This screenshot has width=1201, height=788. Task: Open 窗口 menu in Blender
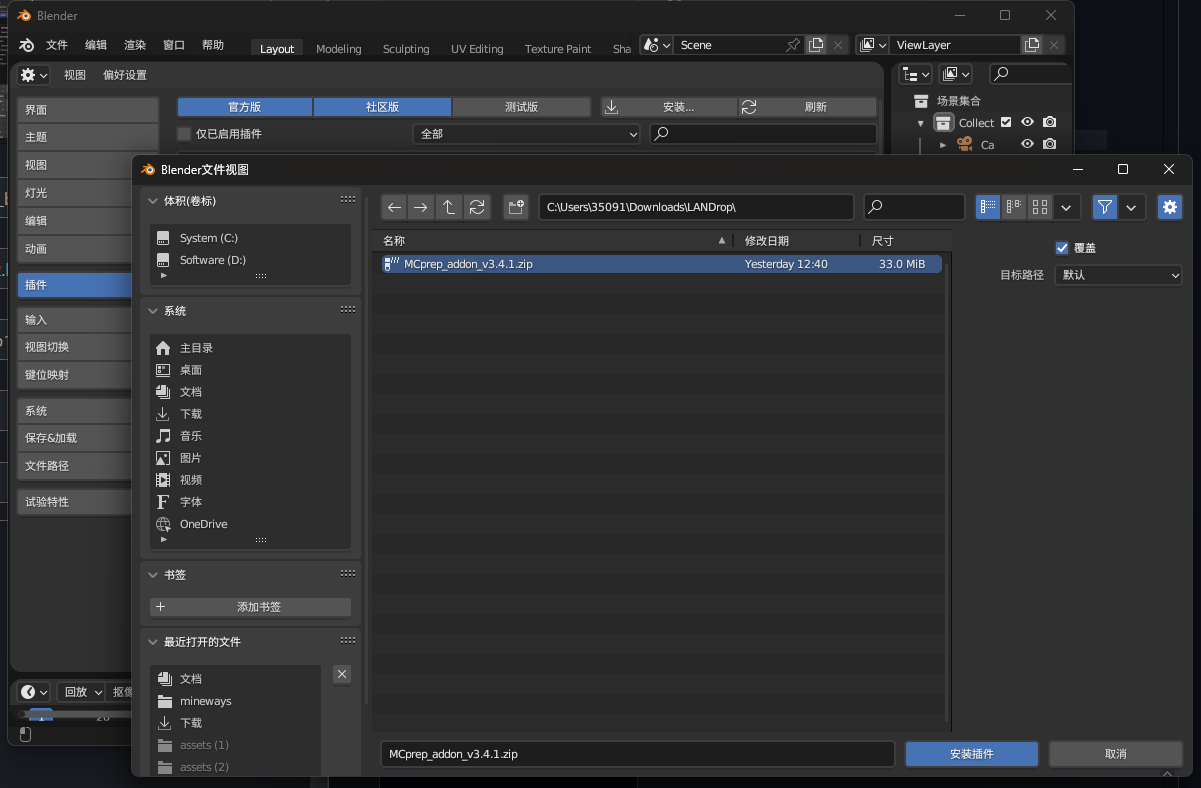pyautogui.click(x=174, y=45)
